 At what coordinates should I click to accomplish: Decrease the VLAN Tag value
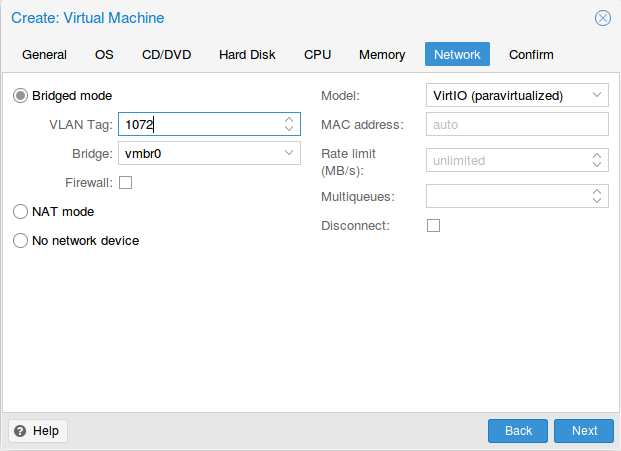point(289,129)
